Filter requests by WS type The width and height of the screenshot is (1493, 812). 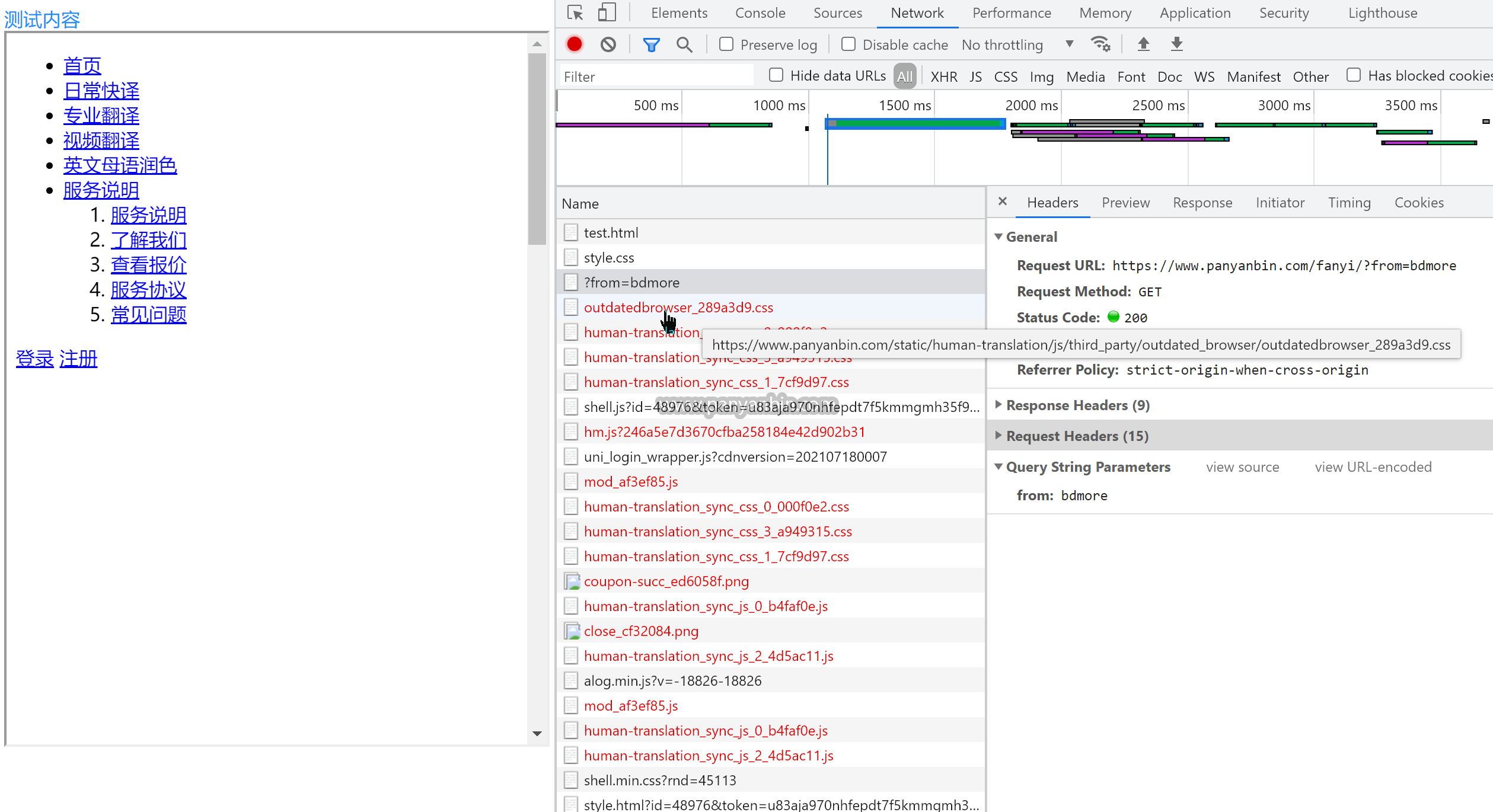point(1204,76)
